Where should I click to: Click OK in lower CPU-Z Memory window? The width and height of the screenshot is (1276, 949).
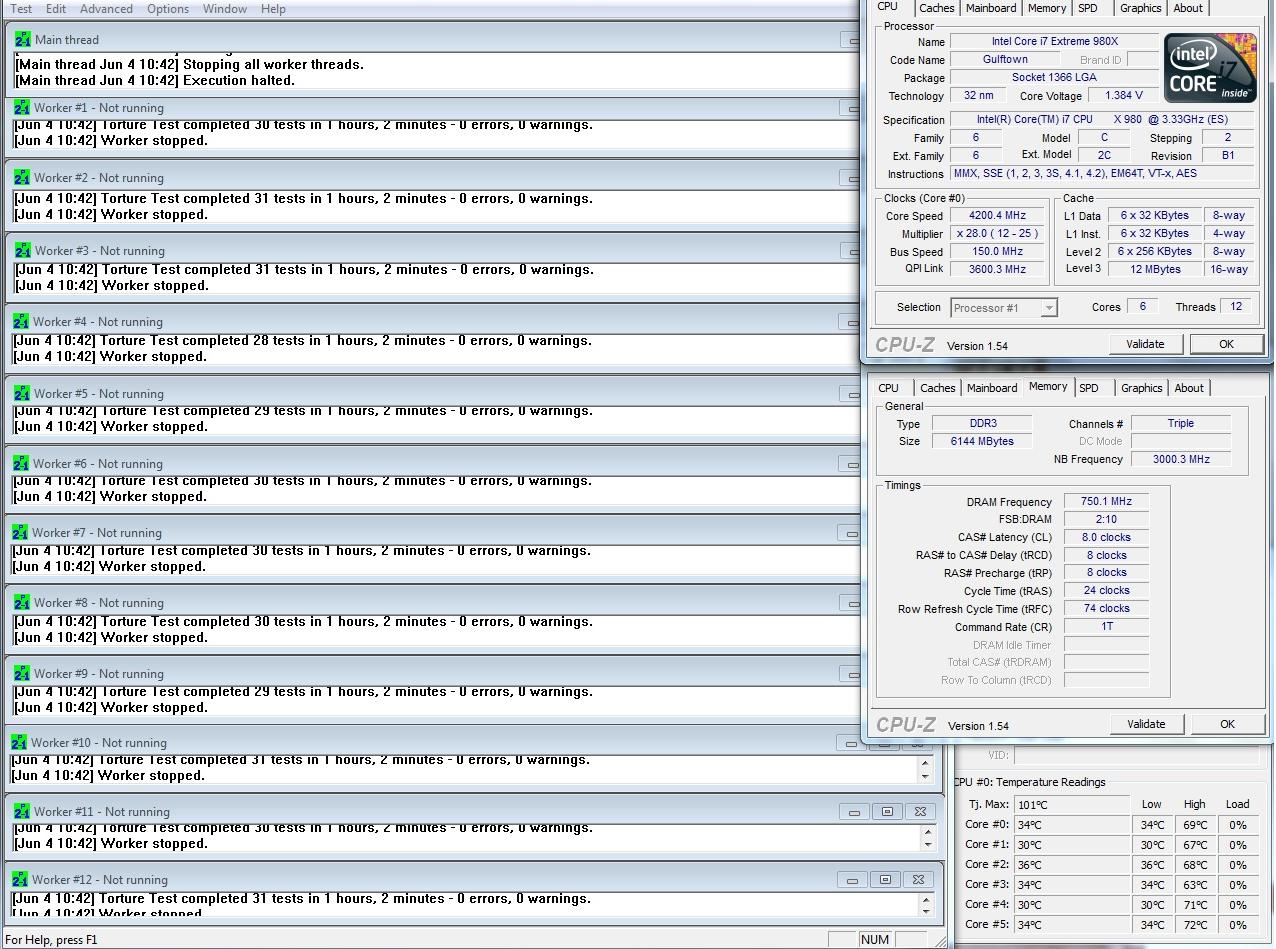click(1227, 724)
